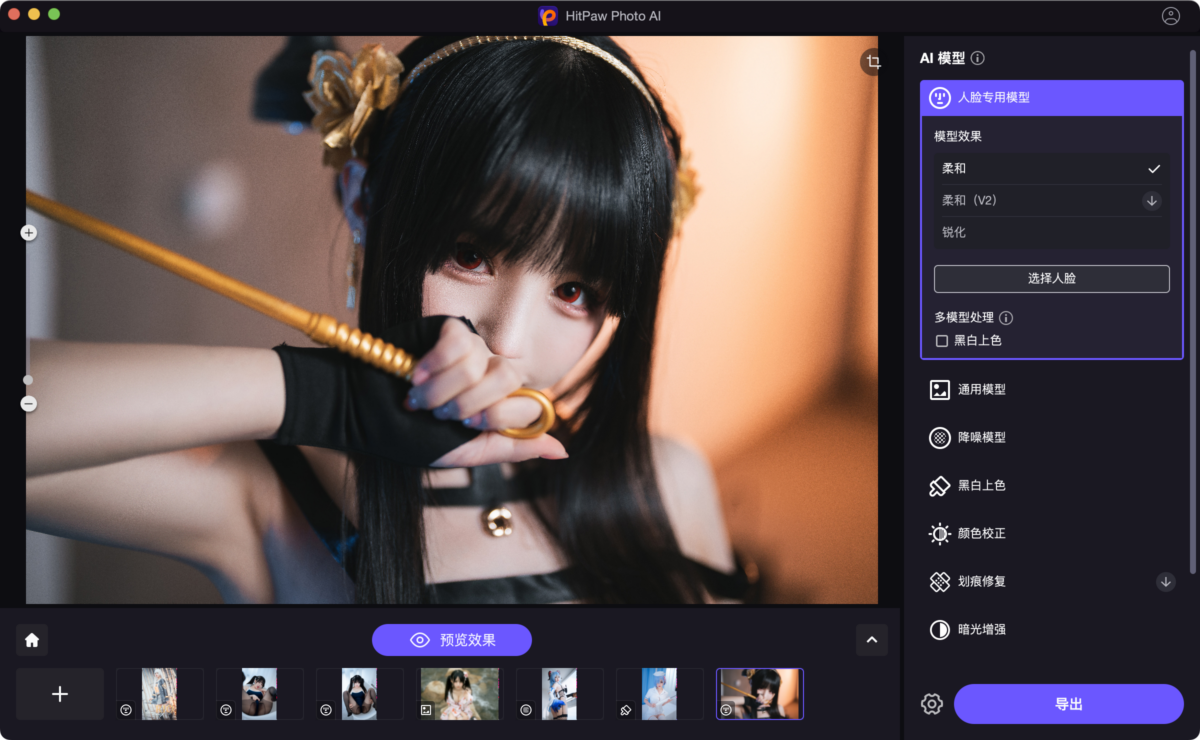Click the paint bucket icon beside 黑白上色

[x=940, y=486]
